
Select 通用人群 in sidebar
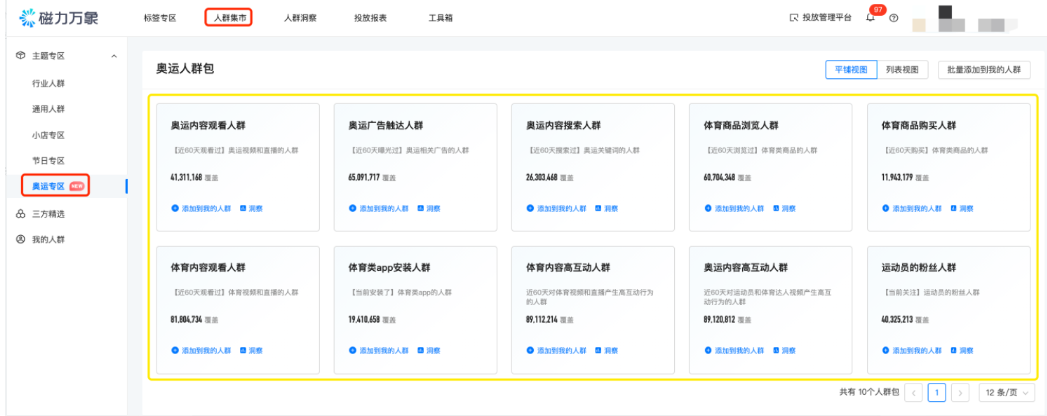[48, 109]
